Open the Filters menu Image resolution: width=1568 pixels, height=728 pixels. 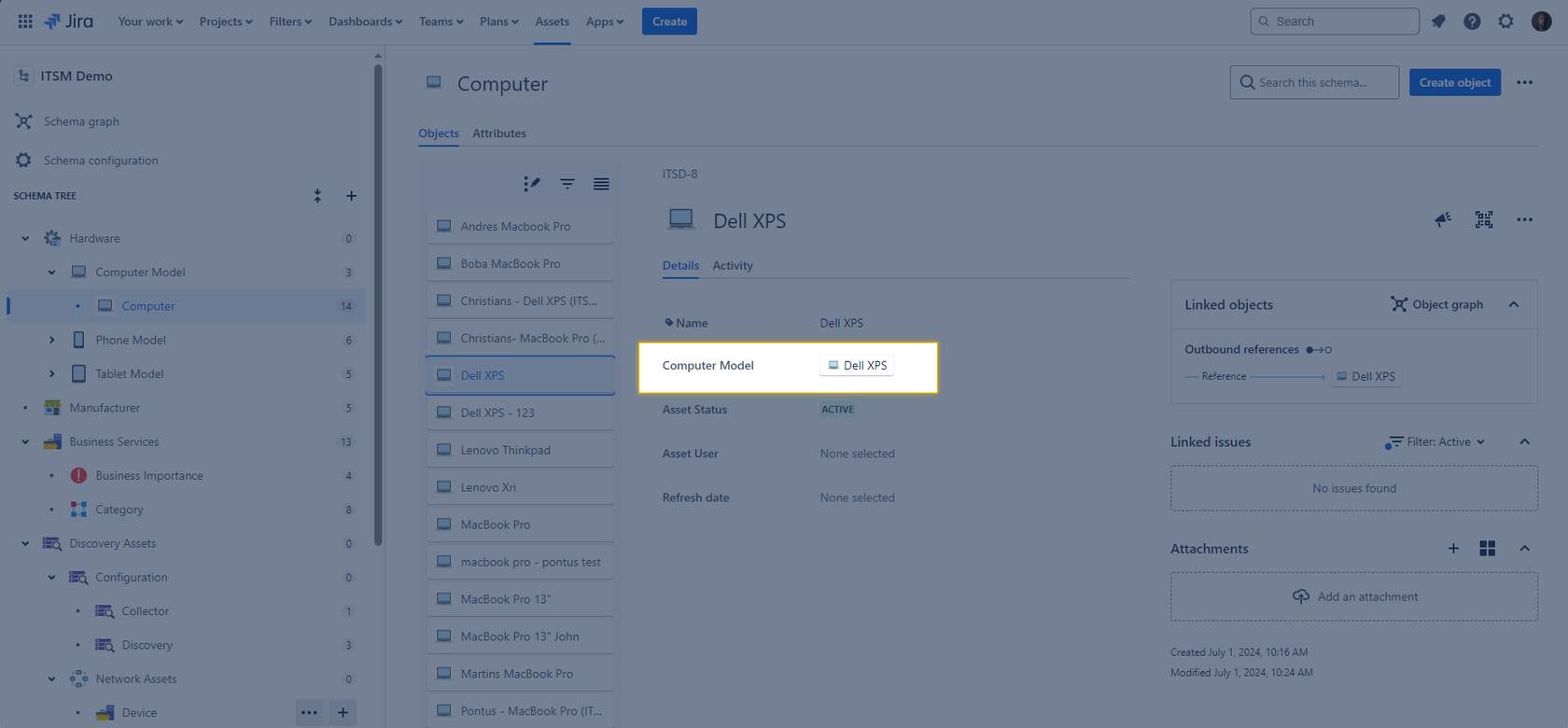[290, 21]
